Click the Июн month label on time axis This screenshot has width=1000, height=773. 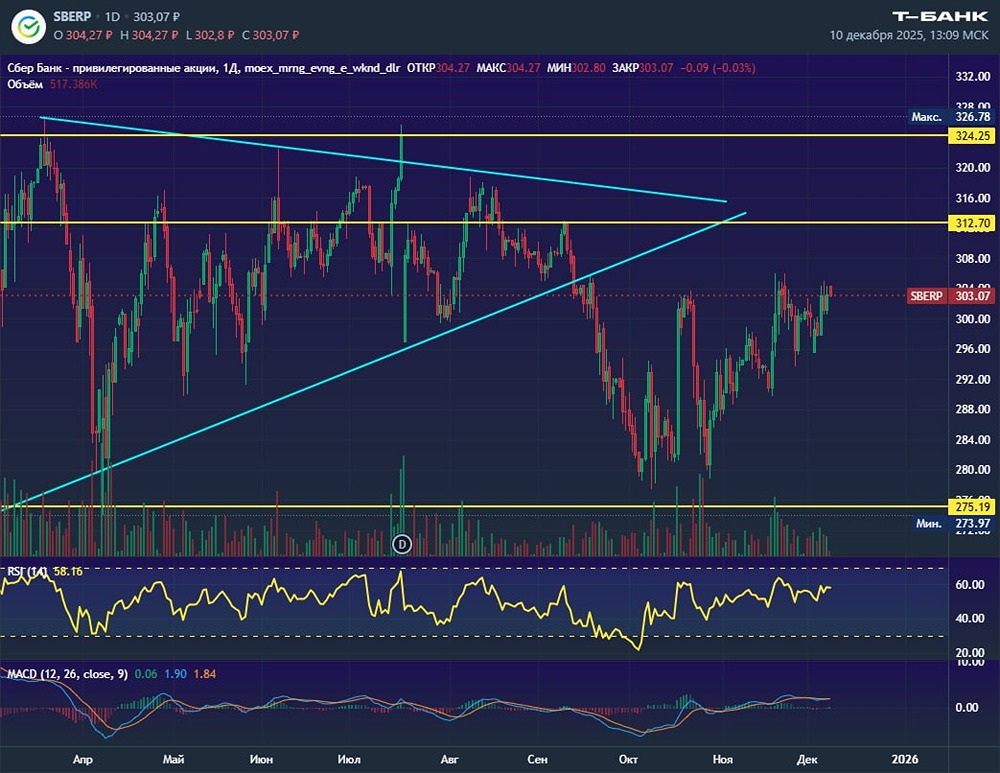(261, 759)
